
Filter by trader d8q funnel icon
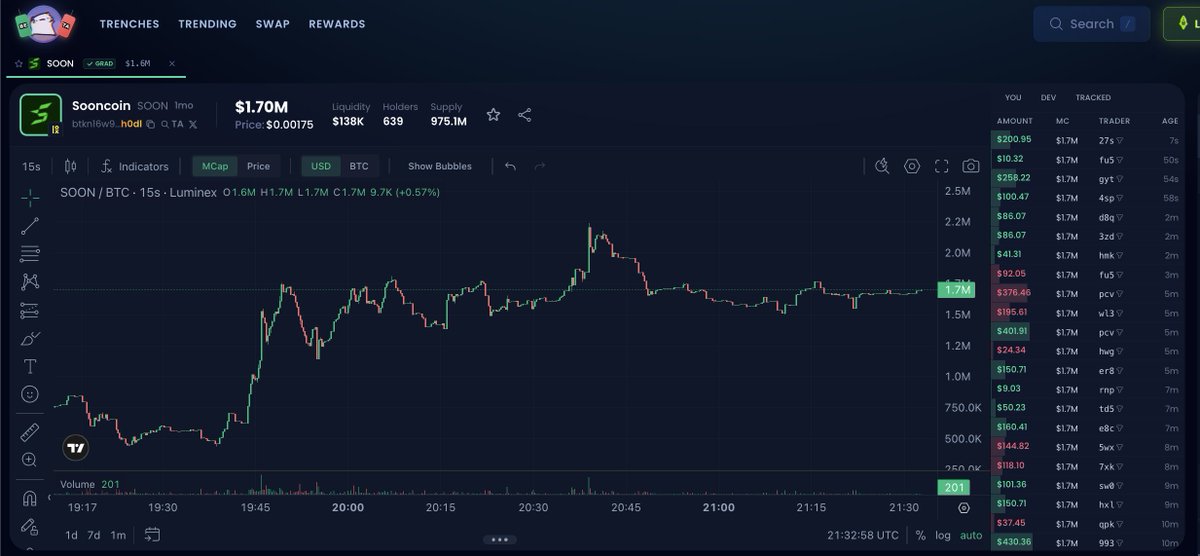tap(1121, 217)
